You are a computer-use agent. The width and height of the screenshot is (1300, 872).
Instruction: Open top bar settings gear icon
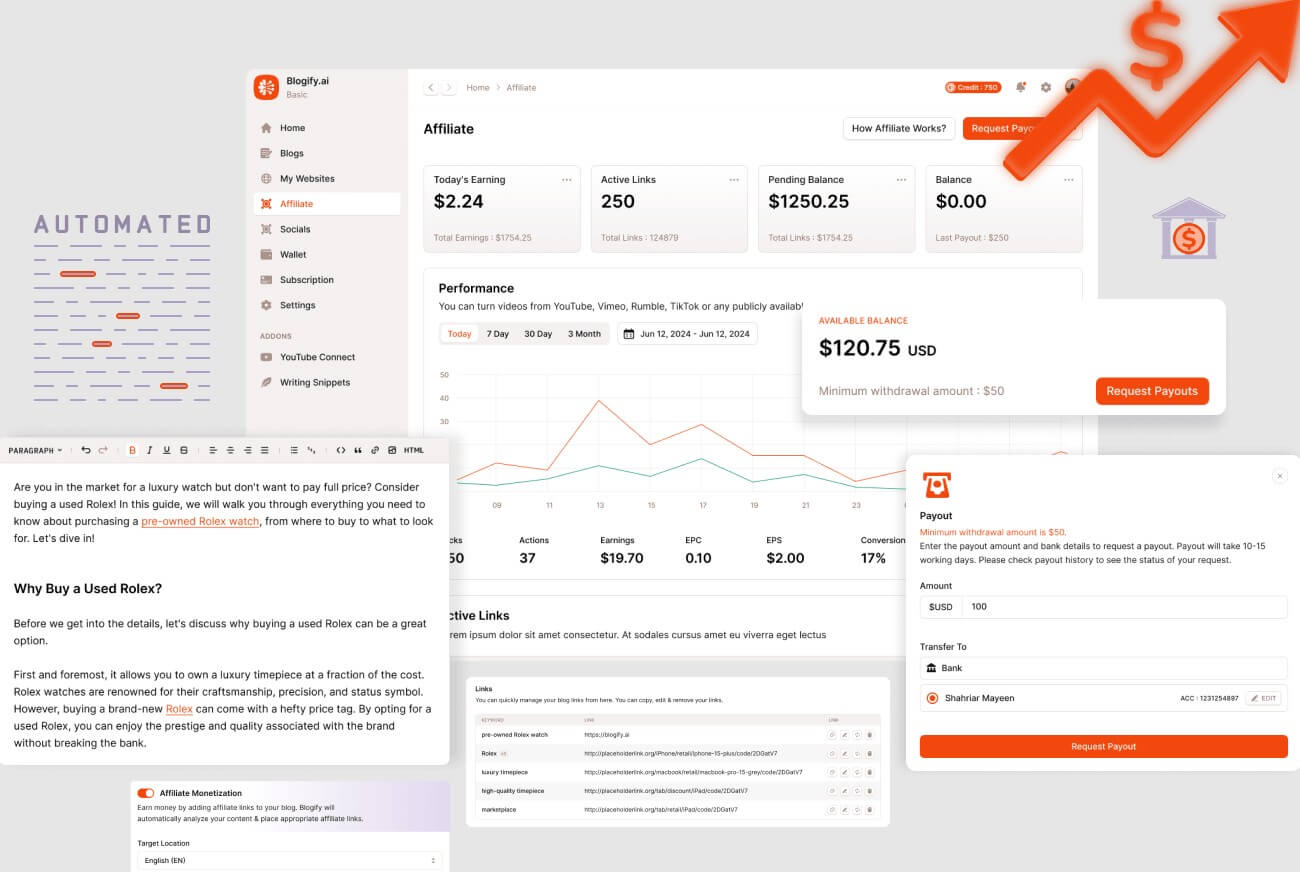coord(1046,87)
